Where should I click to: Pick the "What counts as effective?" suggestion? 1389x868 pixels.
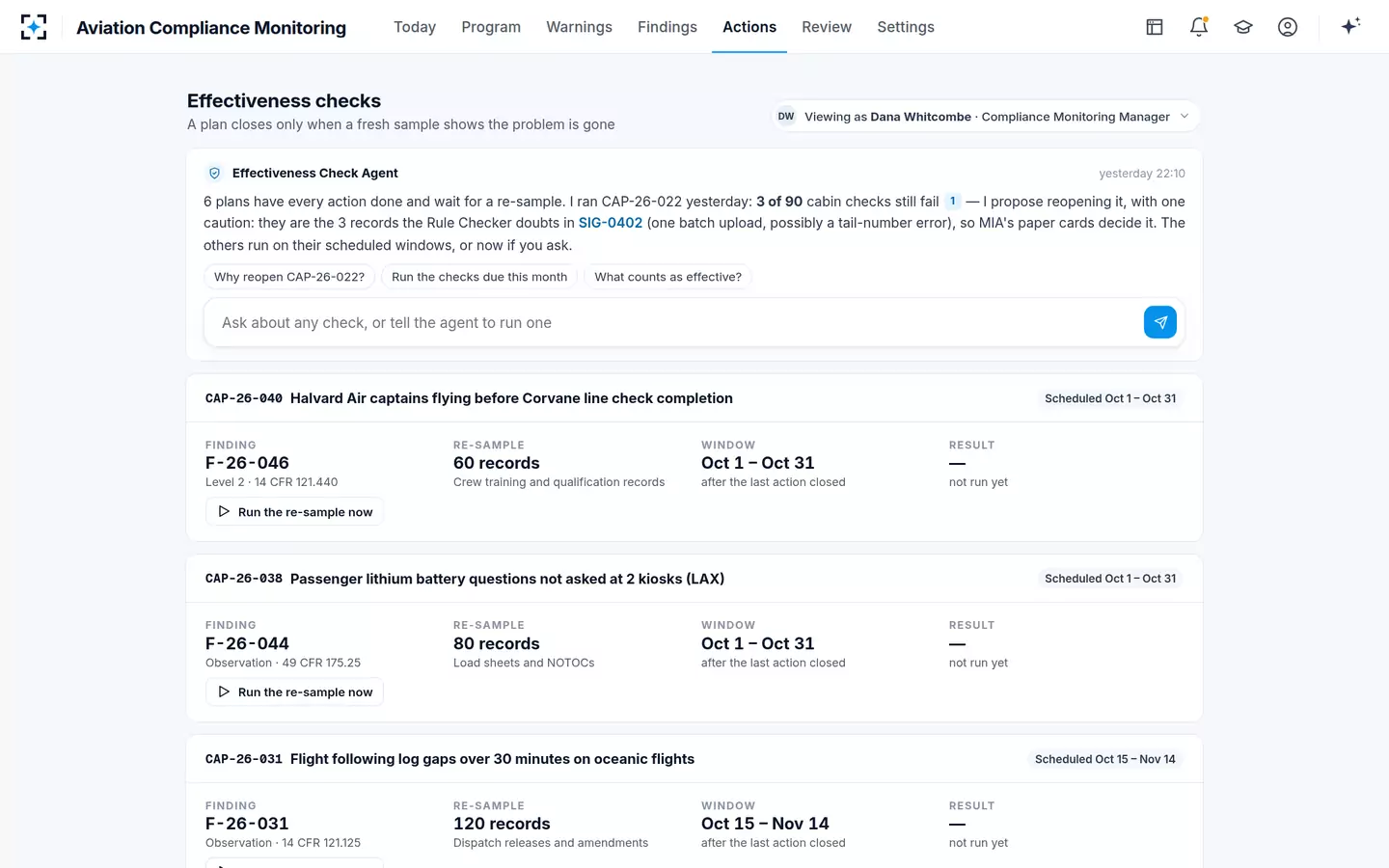tap(668, 277)
